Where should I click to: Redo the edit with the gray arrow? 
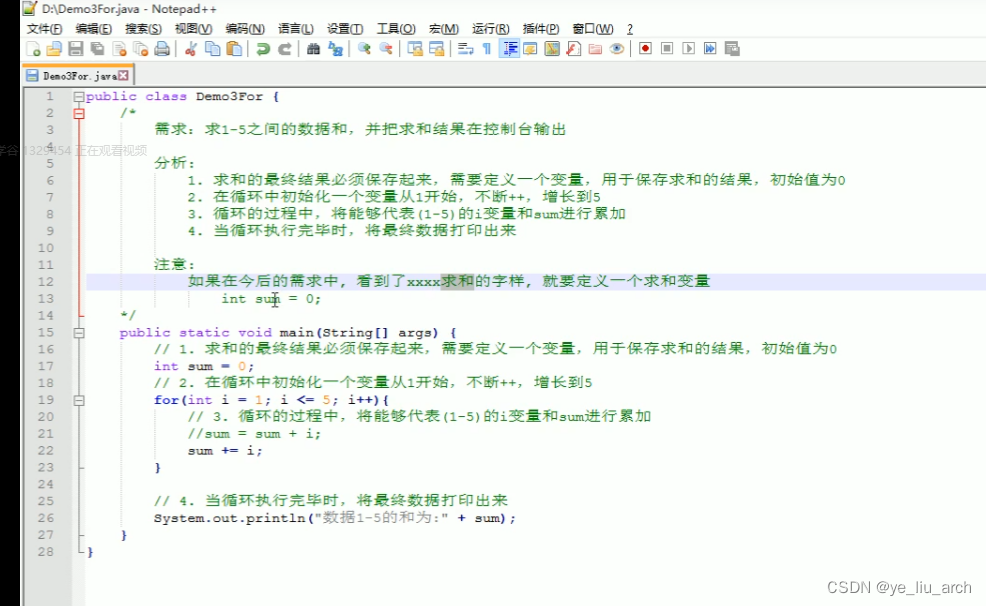click(x=284, y=49)
